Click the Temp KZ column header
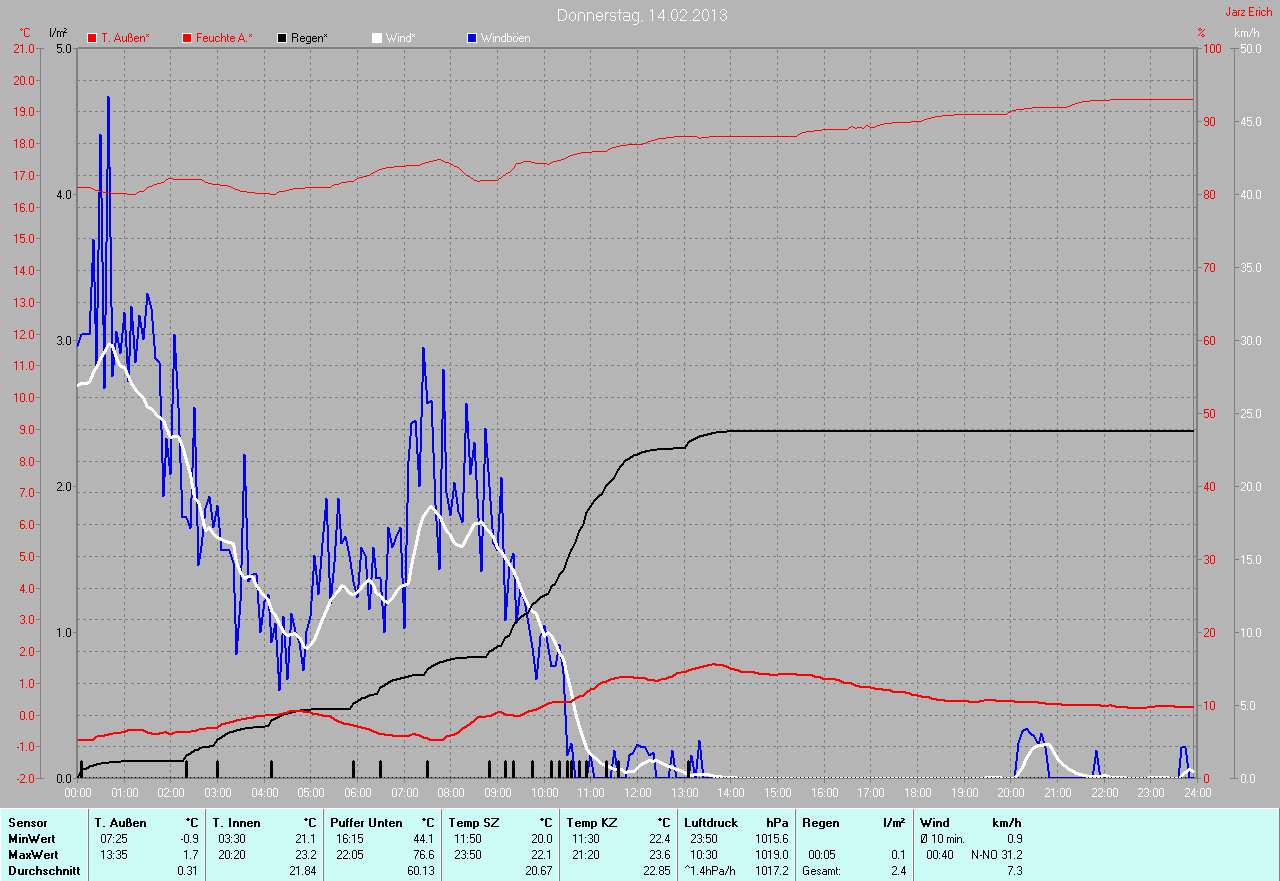Image resolution: width=1280 pixels, height=881 pixels. coord(592,823)
